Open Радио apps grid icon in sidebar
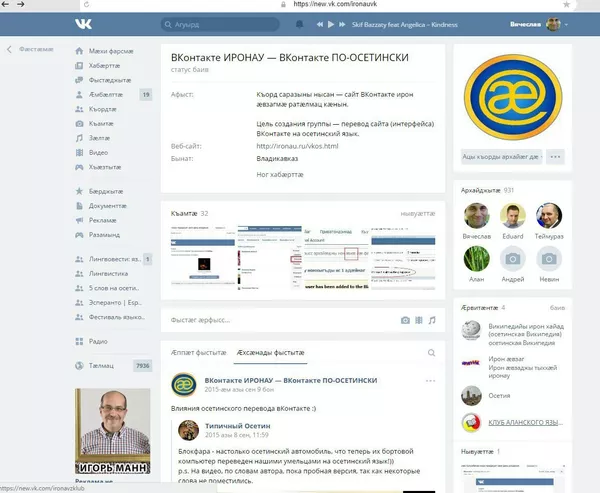This screenshot has height=493, width=600. 79,341
